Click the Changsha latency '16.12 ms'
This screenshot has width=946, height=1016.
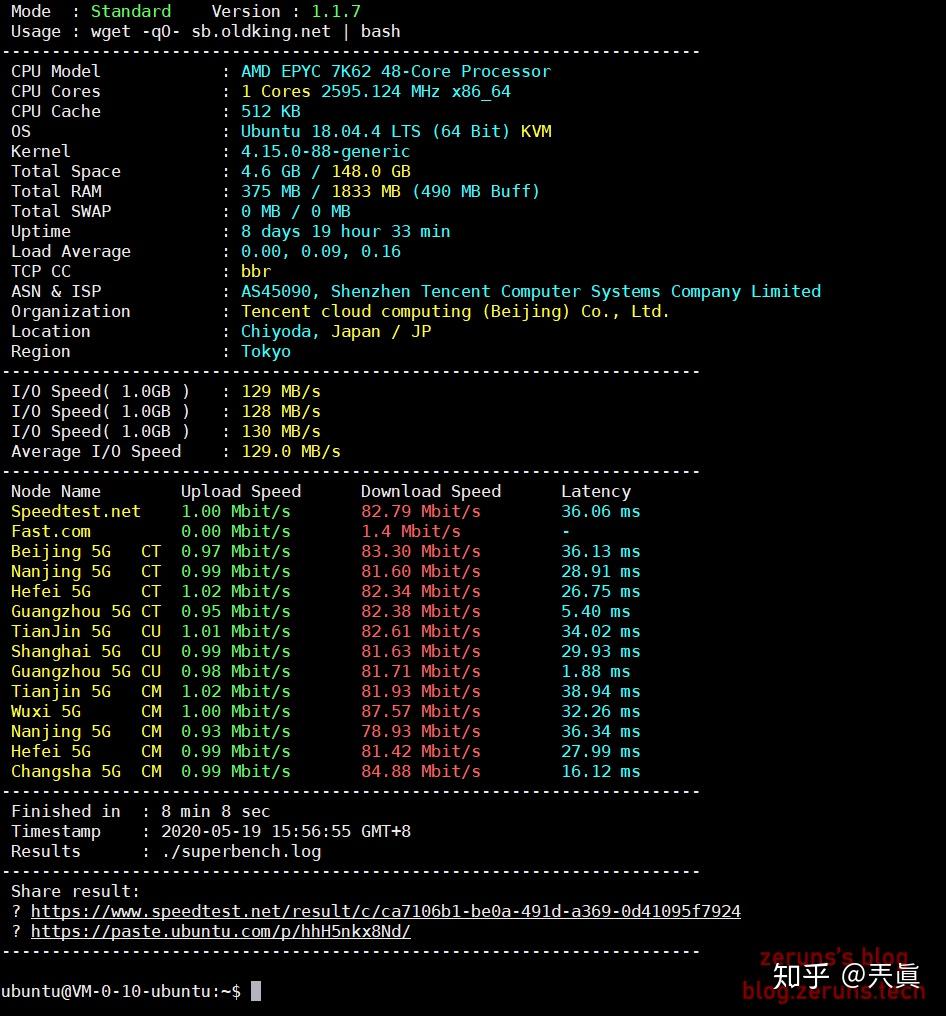point(601,772)
